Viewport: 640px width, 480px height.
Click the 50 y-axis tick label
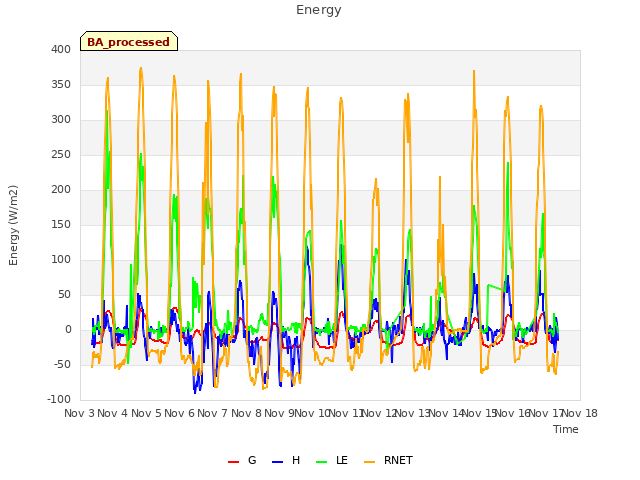click(x=64, y=294)
